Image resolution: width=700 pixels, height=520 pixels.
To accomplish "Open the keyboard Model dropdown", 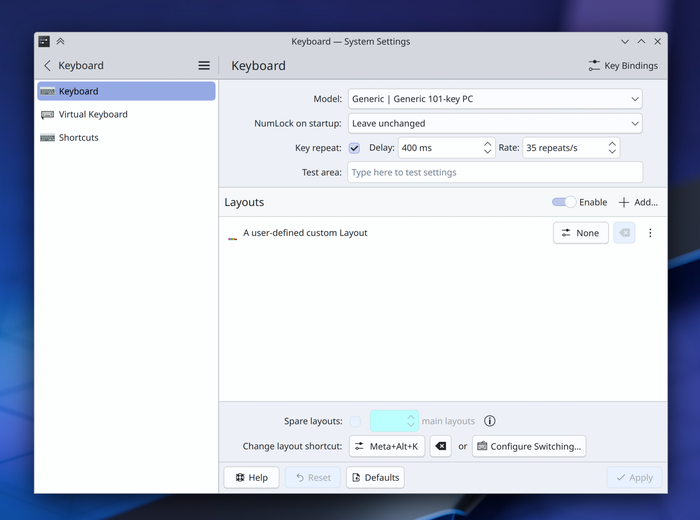I will (495, 99).
